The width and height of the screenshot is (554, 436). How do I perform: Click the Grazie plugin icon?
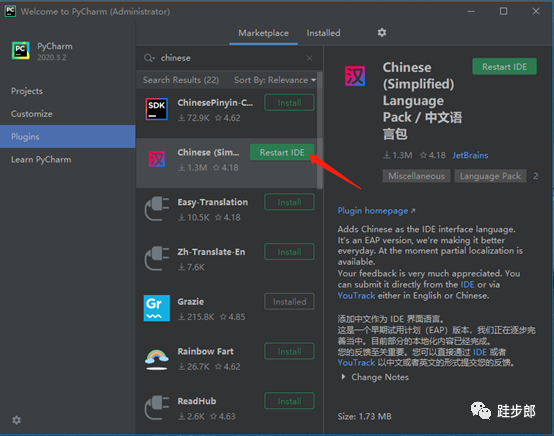[x=157, y=308]
